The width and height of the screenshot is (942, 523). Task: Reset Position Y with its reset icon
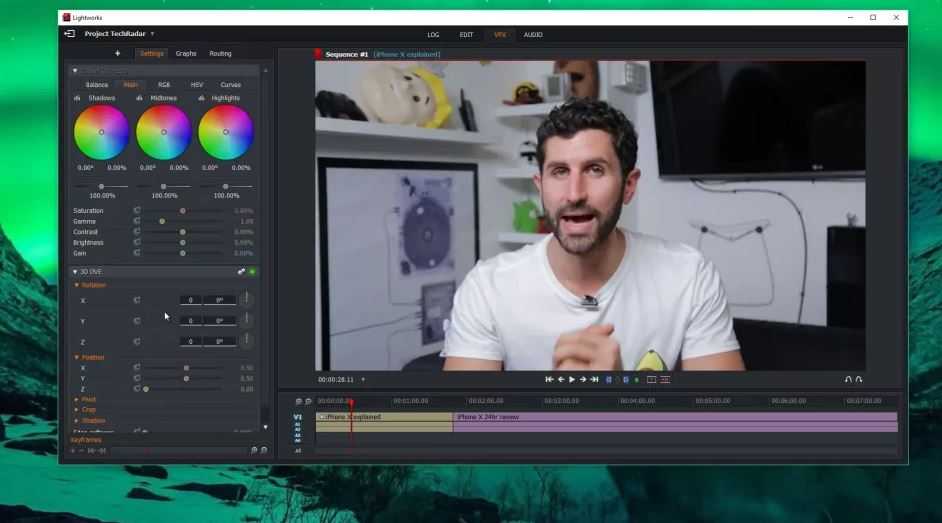coord(137,378)
